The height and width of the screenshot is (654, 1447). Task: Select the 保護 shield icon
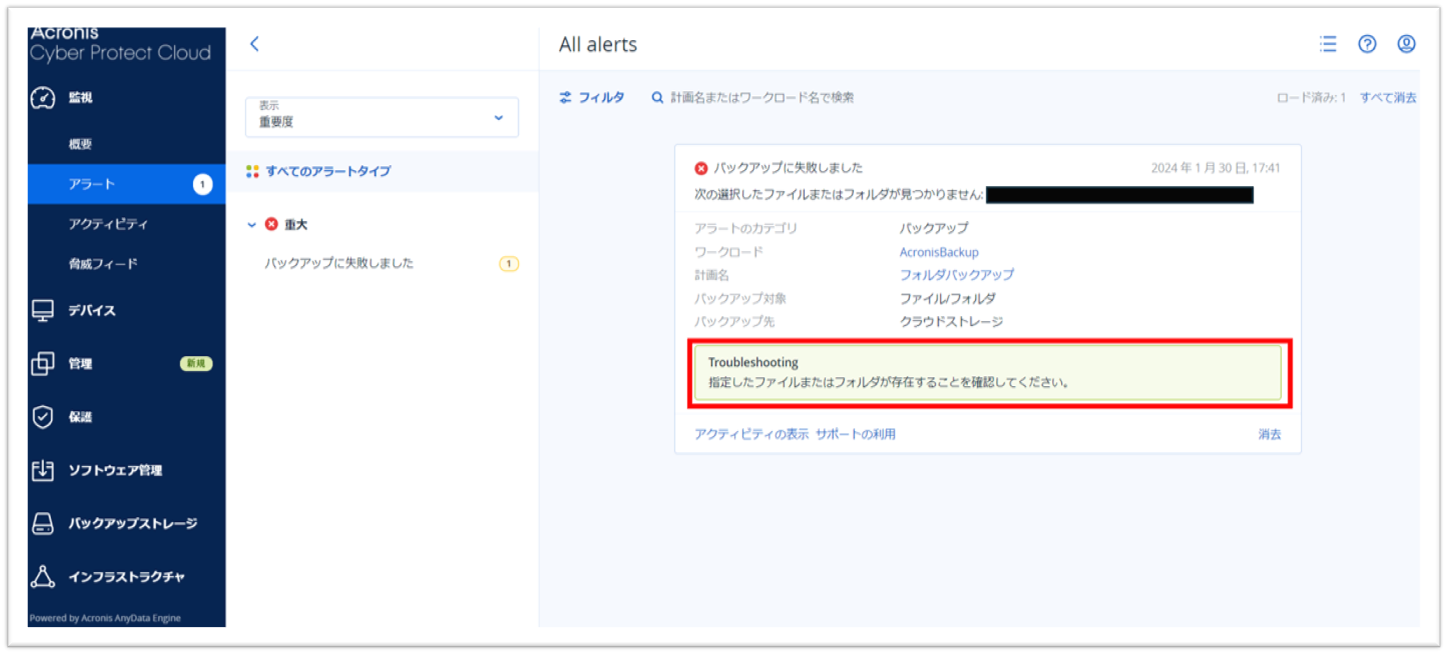[42, 417]
